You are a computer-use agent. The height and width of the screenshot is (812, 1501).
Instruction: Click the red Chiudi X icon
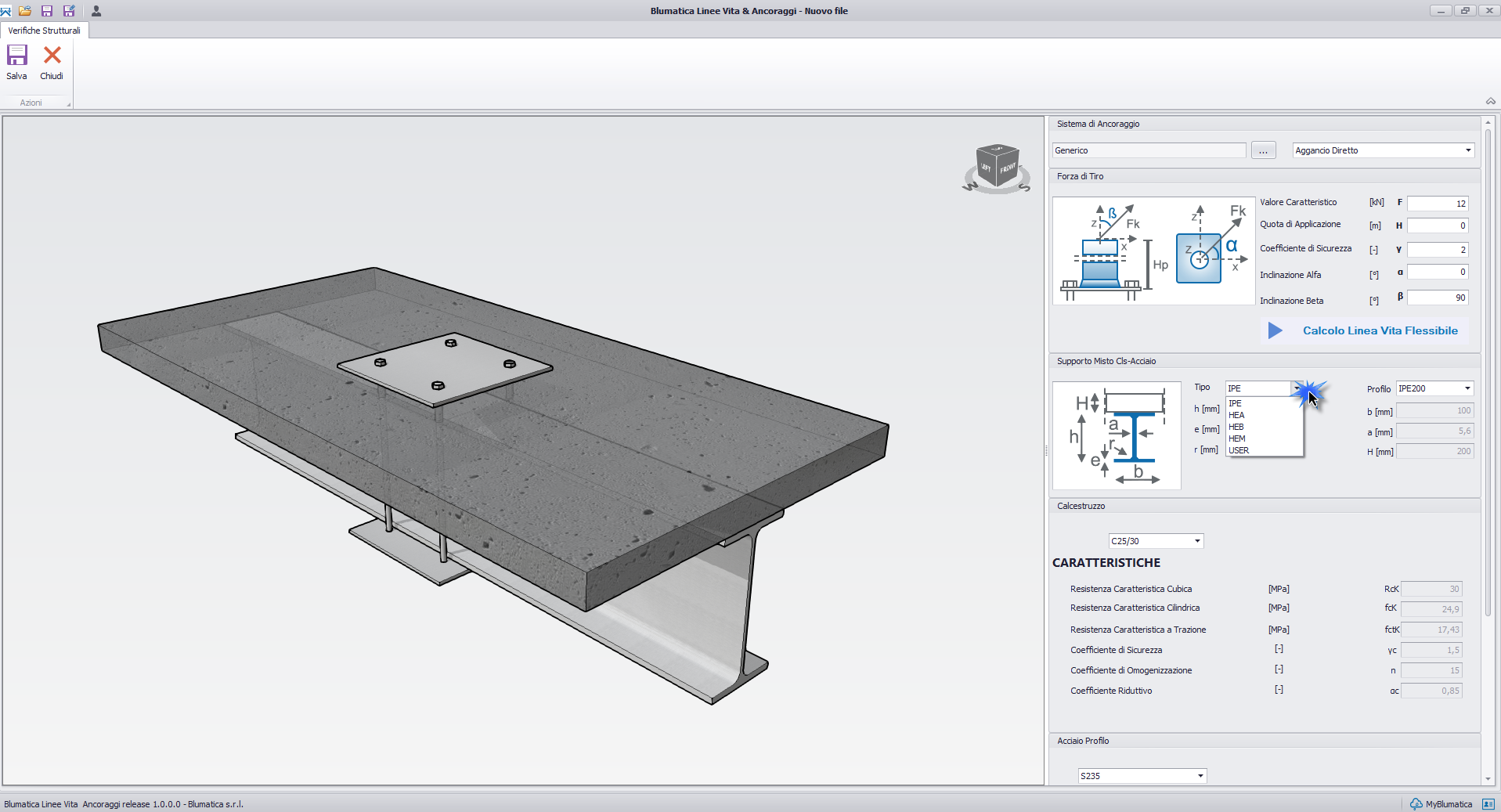tap(52, 56)
